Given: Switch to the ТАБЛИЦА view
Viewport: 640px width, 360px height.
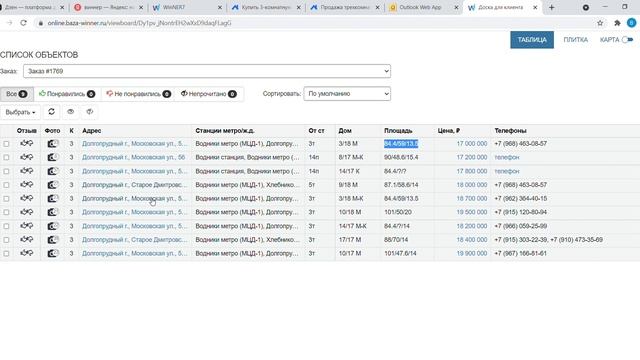Looking at the screenshot, I should point(532,40).
